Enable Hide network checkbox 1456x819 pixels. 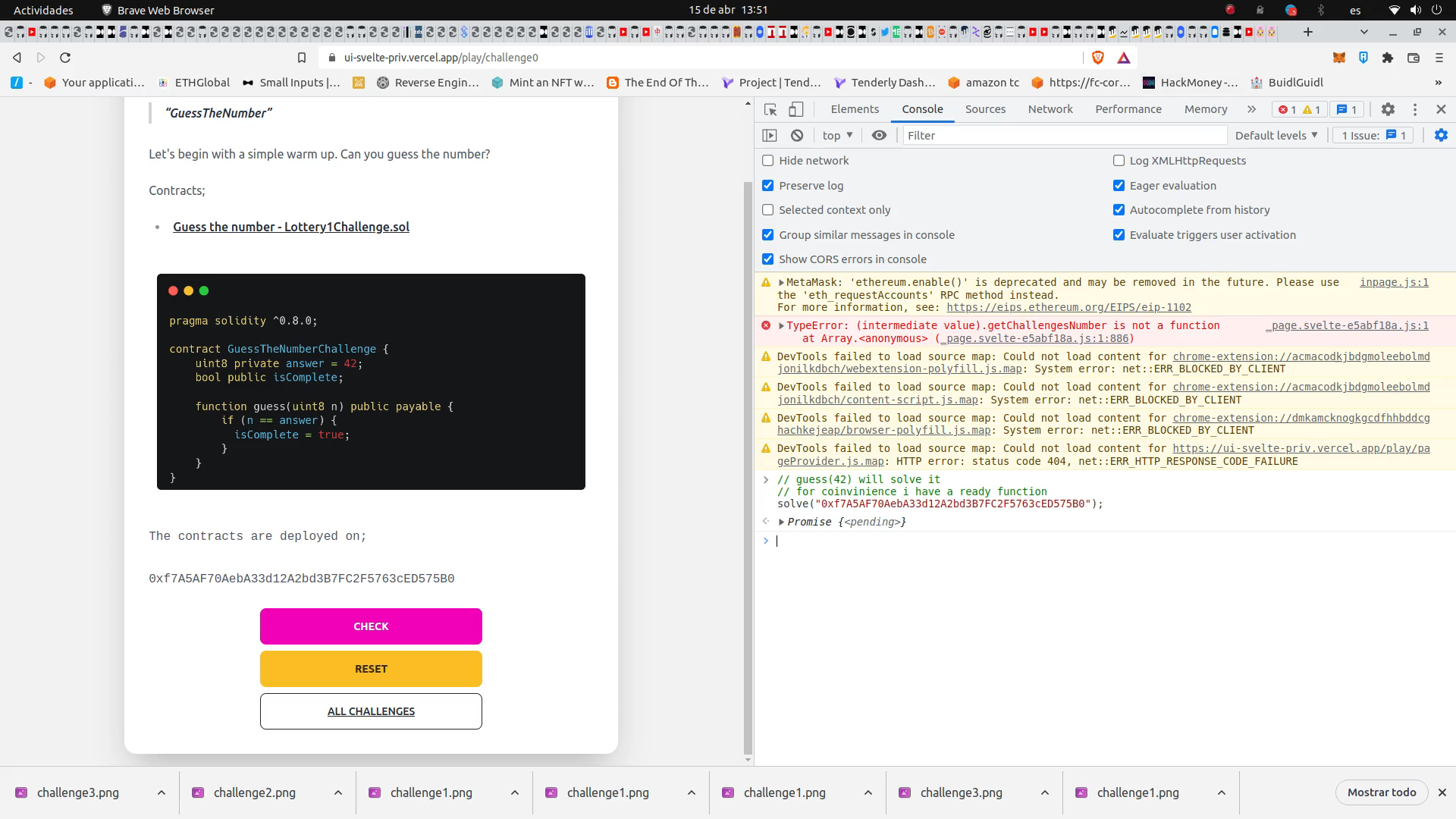point(768,161)
